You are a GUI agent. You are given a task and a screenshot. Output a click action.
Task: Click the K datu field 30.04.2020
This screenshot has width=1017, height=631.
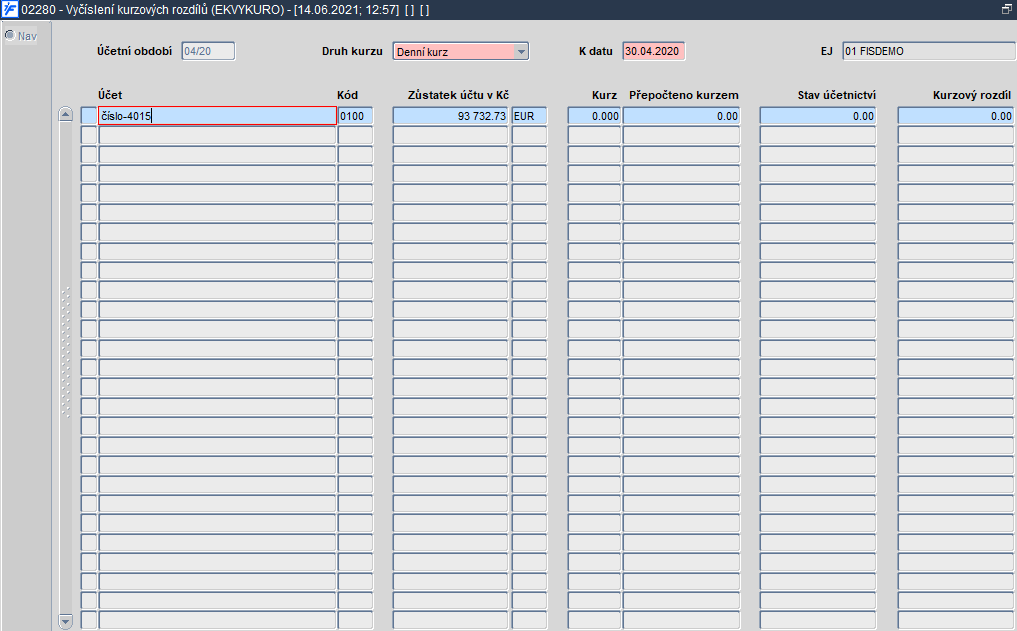(653, 51)
